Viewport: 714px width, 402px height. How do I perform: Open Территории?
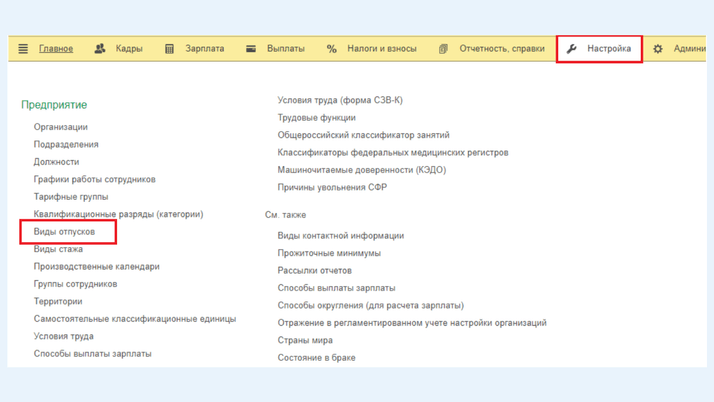[58, 301]
